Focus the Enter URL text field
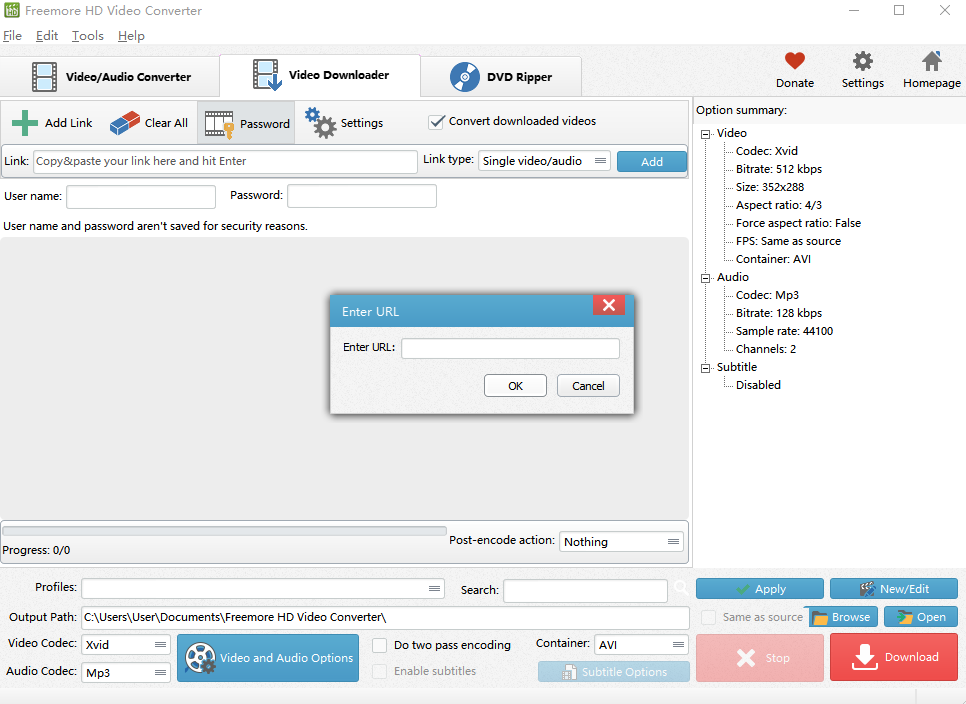 [x=510, y=348]
